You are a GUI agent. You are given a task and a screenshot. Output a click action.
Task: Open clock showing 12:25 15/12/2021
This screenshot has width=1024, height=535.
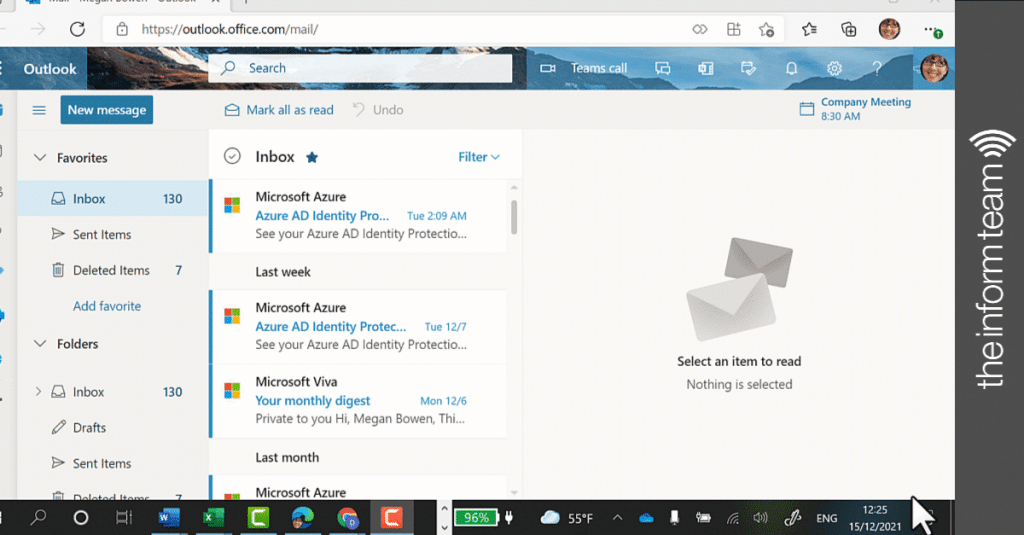(875, 518)
